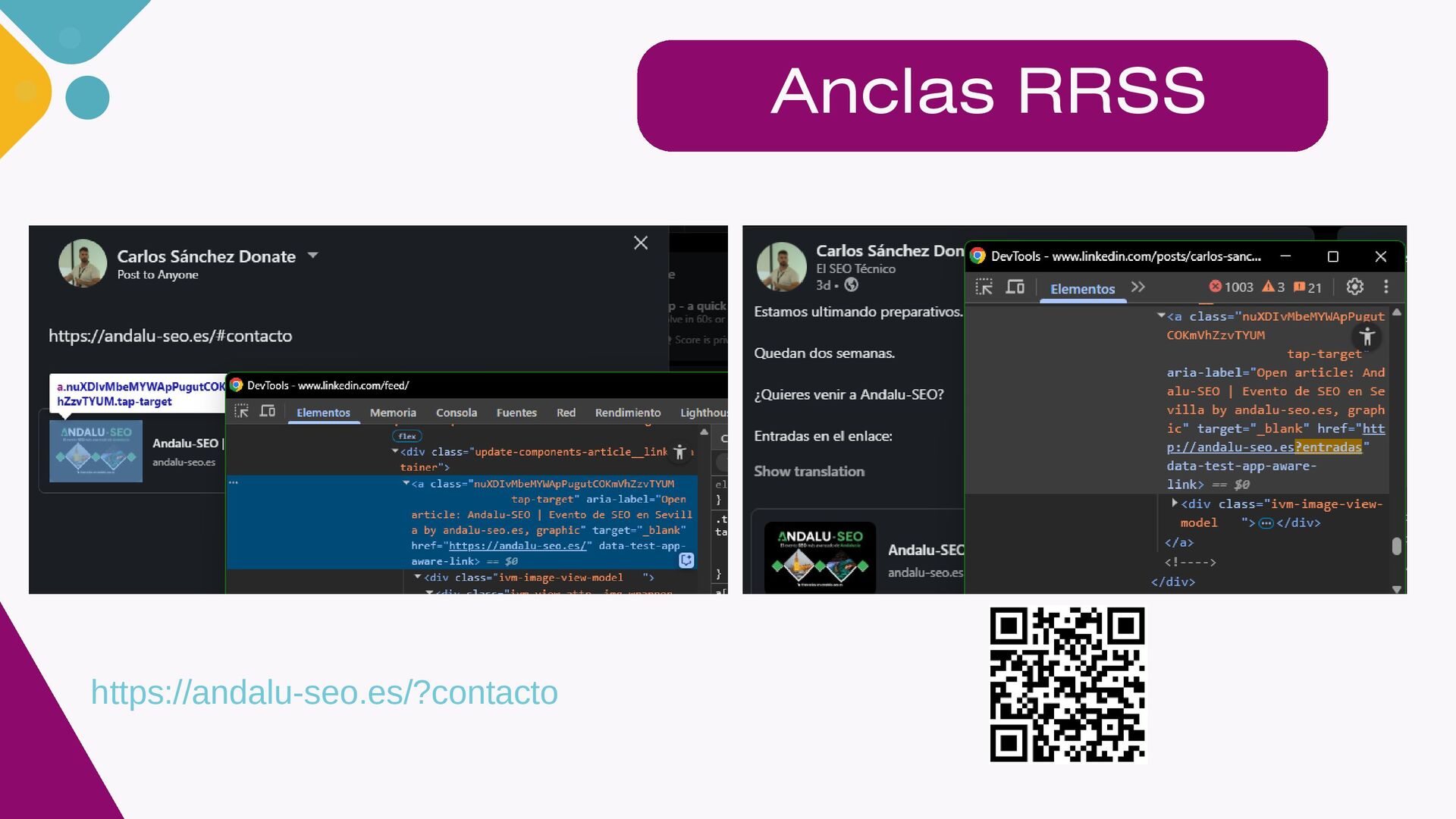Click the warnings counter showing 3
Viewport: 1456px width, 819px height.
[1273, 287]
